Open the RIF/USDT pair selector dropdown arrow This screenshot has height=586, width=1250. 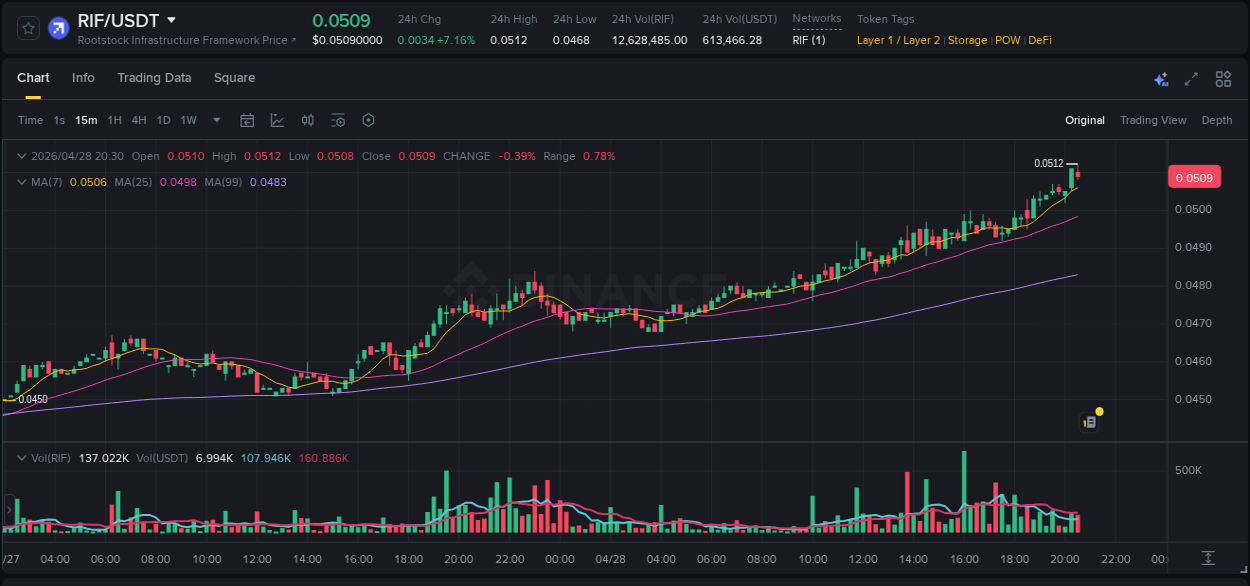click(x=171, y=20)
